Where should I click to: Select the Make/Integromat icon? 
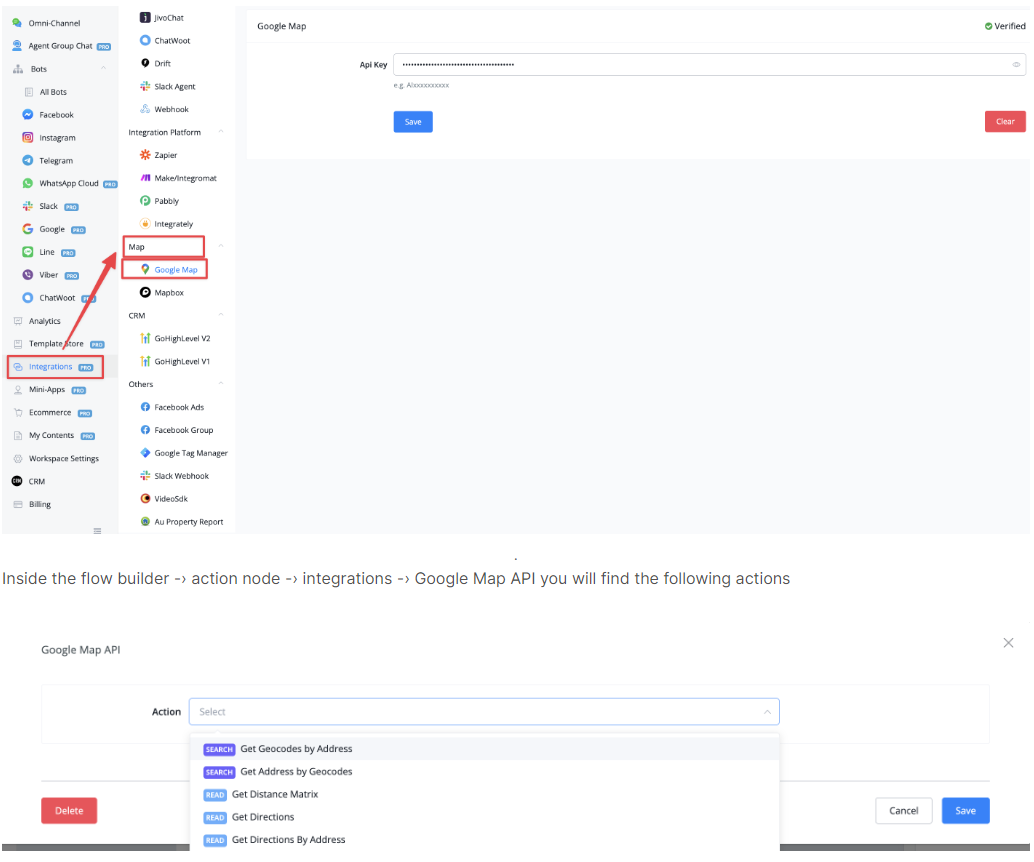coord(145,178)
